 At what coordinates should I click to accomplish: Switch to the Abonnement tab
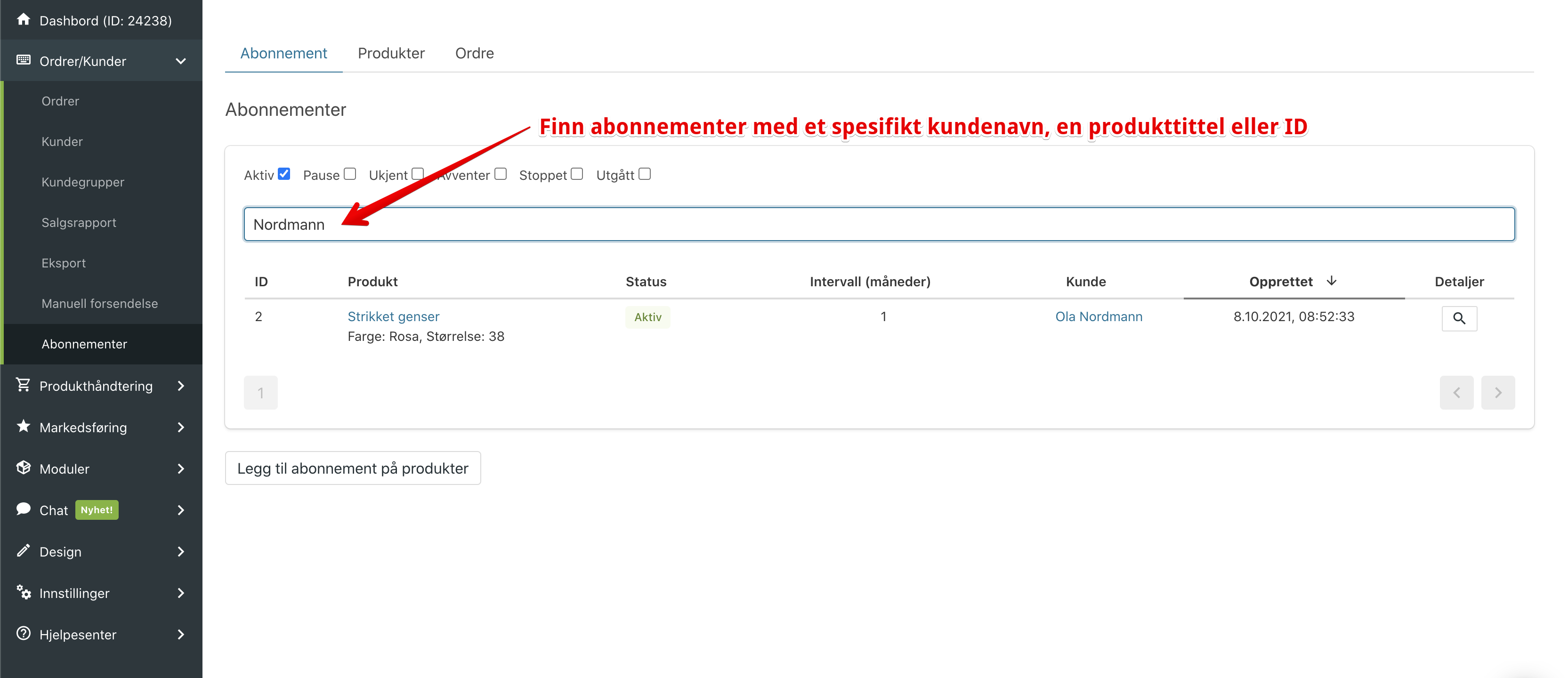tap(283, 54)
